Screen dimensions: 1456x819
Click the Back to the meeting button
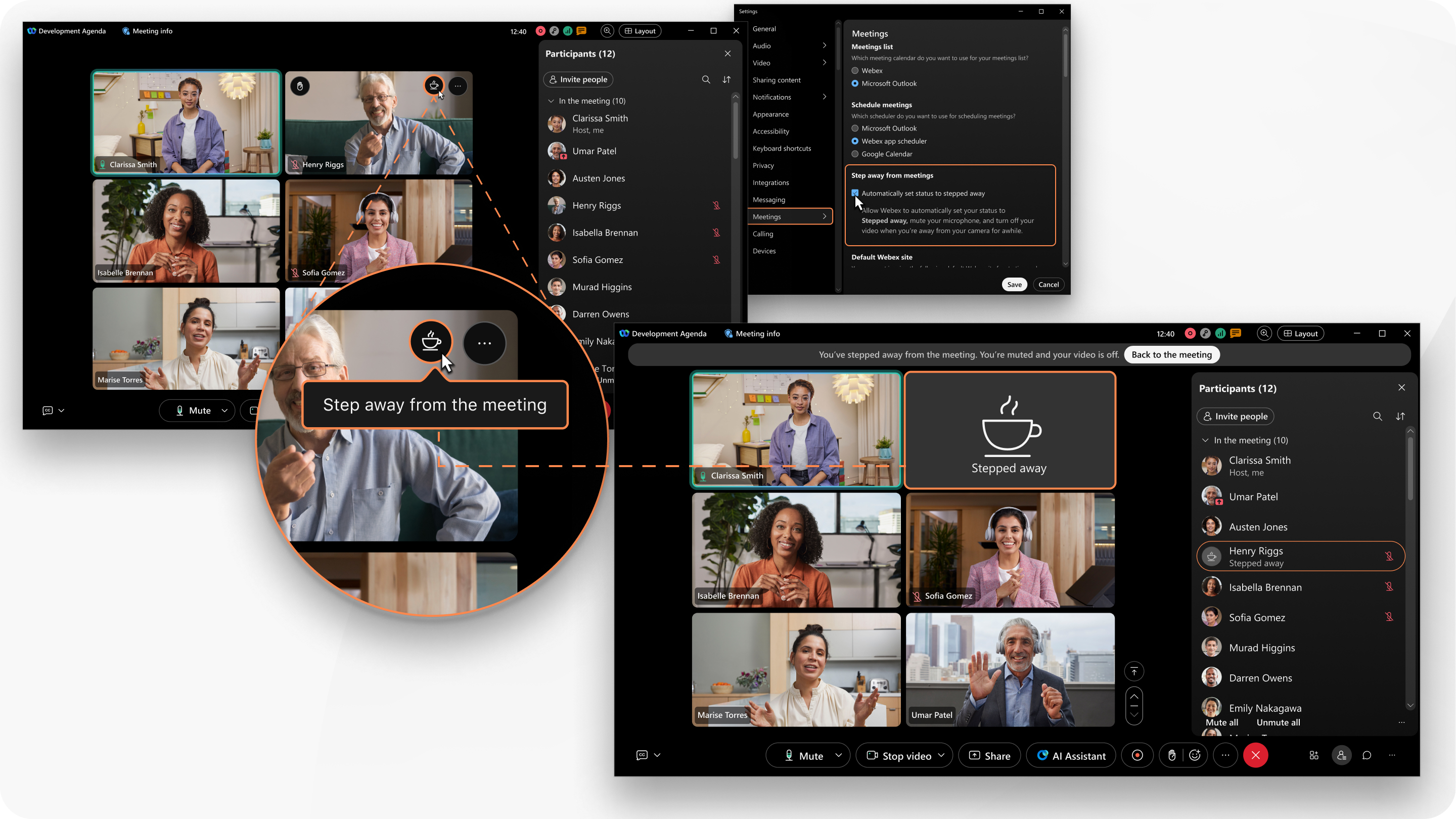tap(1172, 354)
